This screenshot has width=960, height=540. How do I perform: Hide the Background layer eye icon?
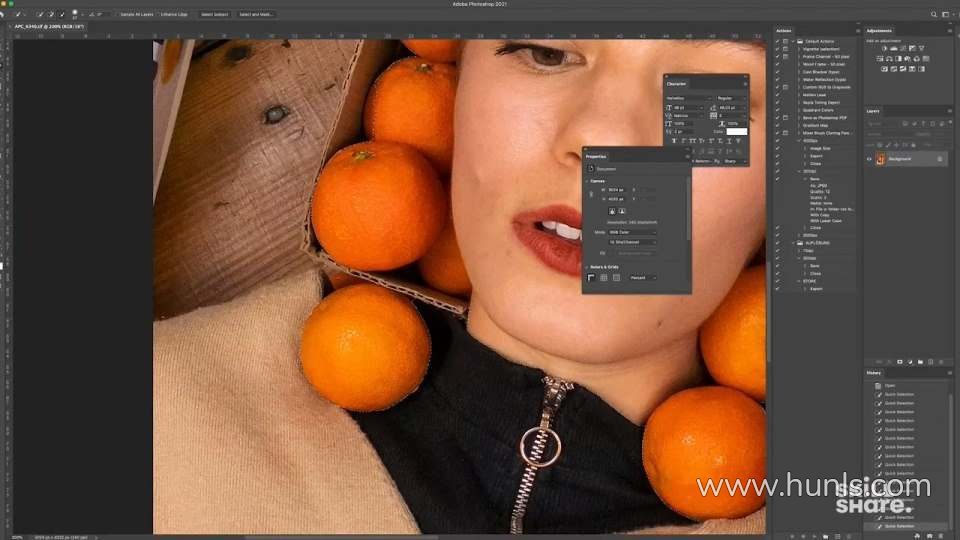click(869, 159)
